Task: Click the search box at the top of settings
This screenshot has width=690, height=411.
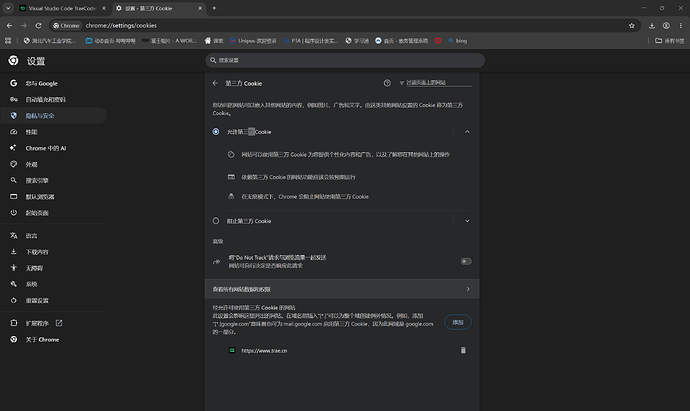Action: tap(345, 60)
